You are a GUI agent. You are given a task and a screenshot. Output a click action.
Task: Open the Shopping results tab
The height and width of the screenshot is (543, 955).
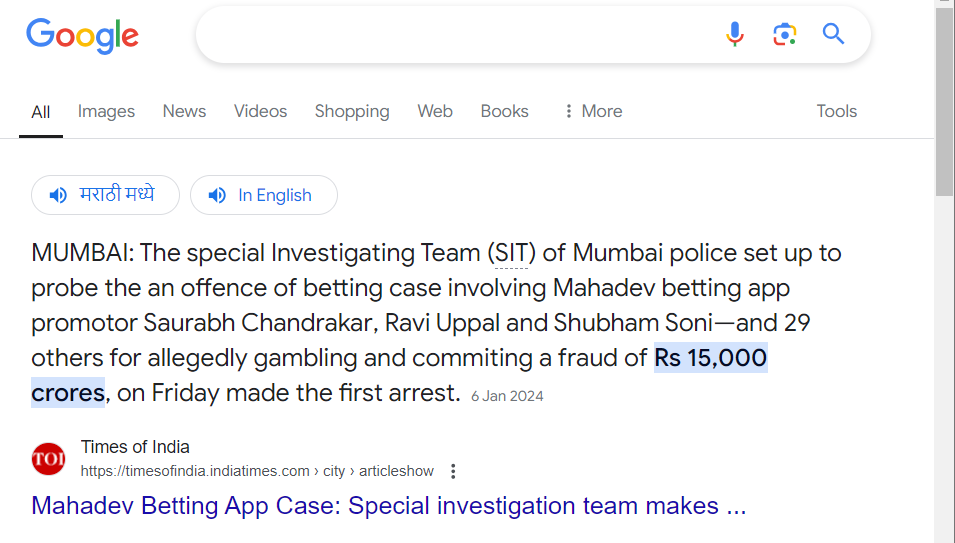tap(352, 111)
